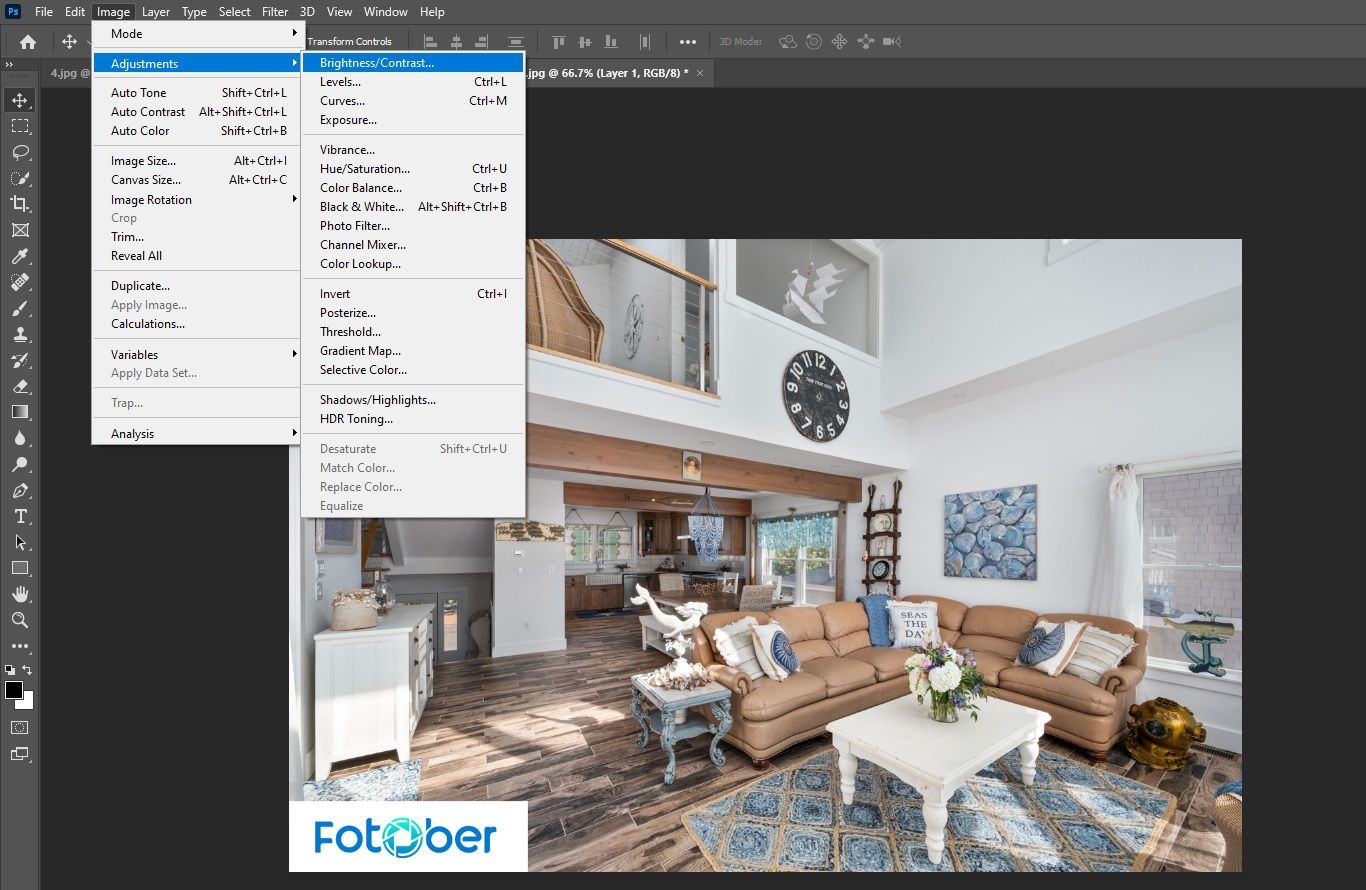Select the Lasso tool
1366x890 pixels.
click(x=19, y=152)
